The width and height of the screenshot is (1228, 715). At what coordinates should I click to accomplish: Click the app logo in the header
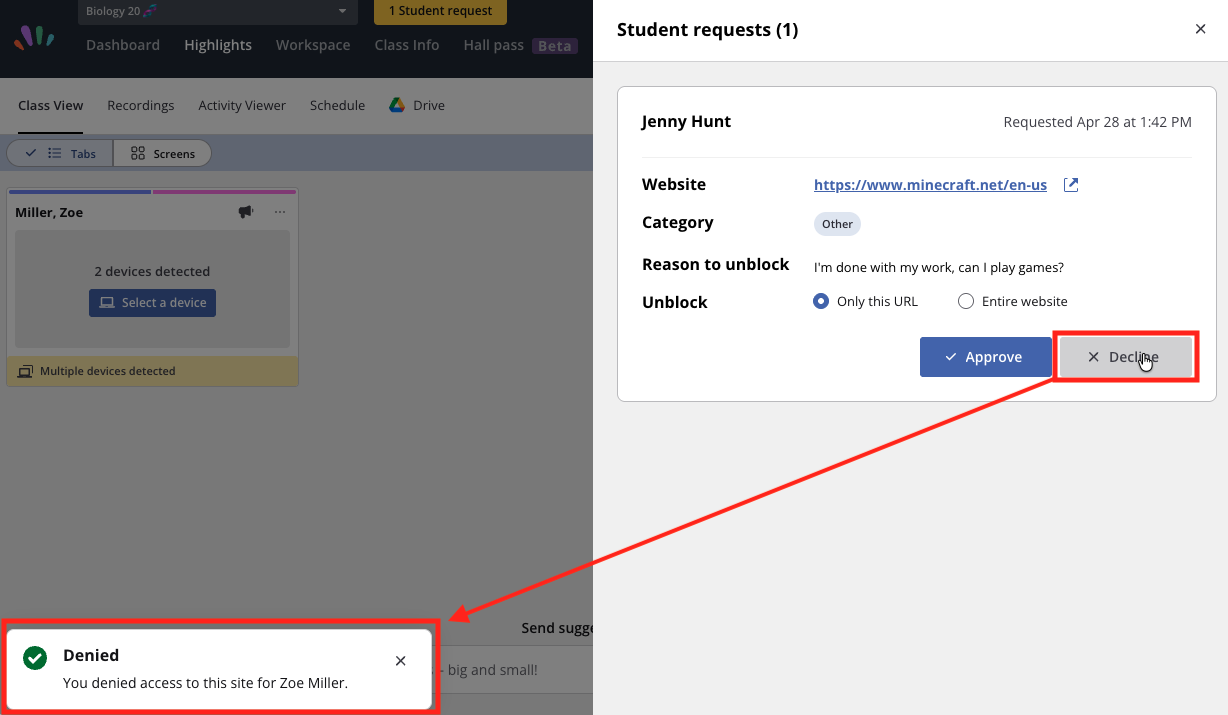(x=35, y=38)
